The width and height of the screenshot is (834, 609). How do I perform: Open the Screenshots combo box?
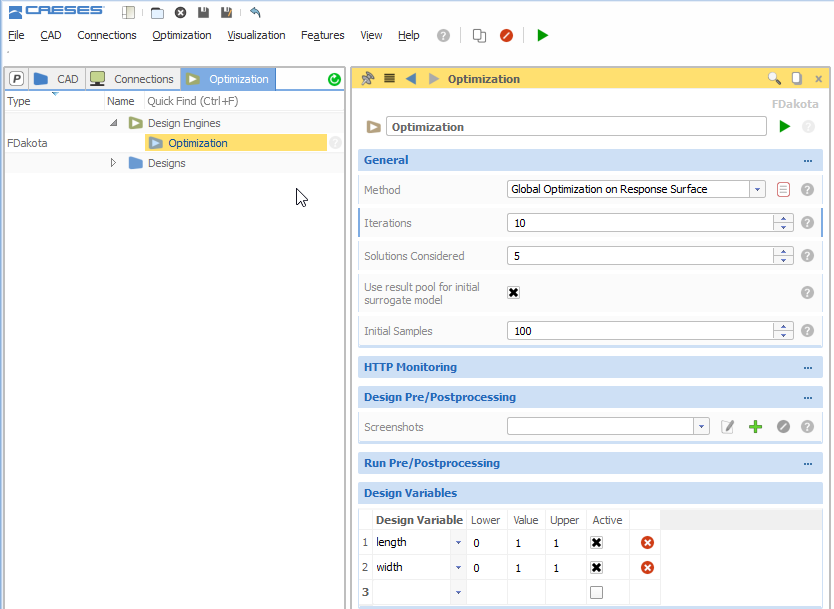(x=701, y=427)
